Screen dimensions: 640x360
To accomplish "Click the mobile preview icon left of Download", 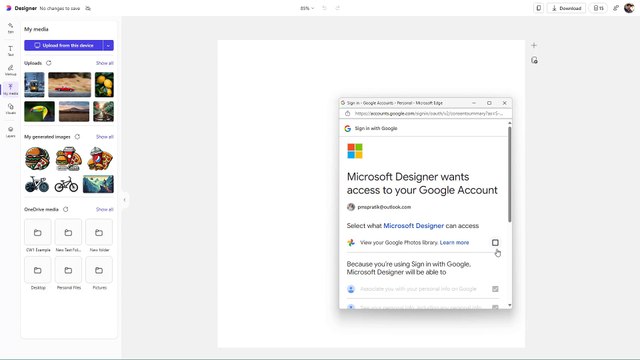I will (x=539, y=8).
